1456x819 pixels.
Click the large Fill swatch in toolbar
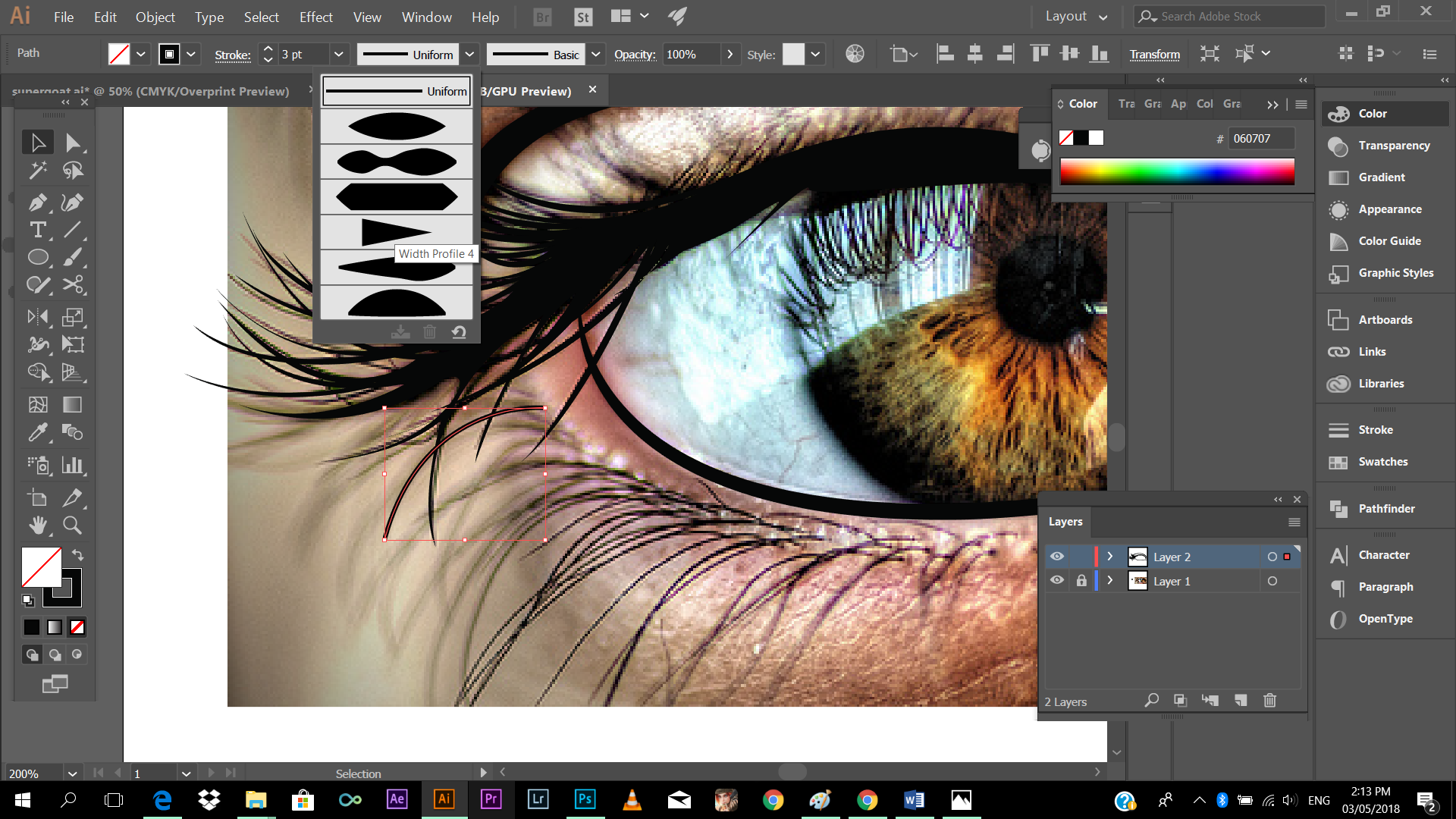click(41, 566)
